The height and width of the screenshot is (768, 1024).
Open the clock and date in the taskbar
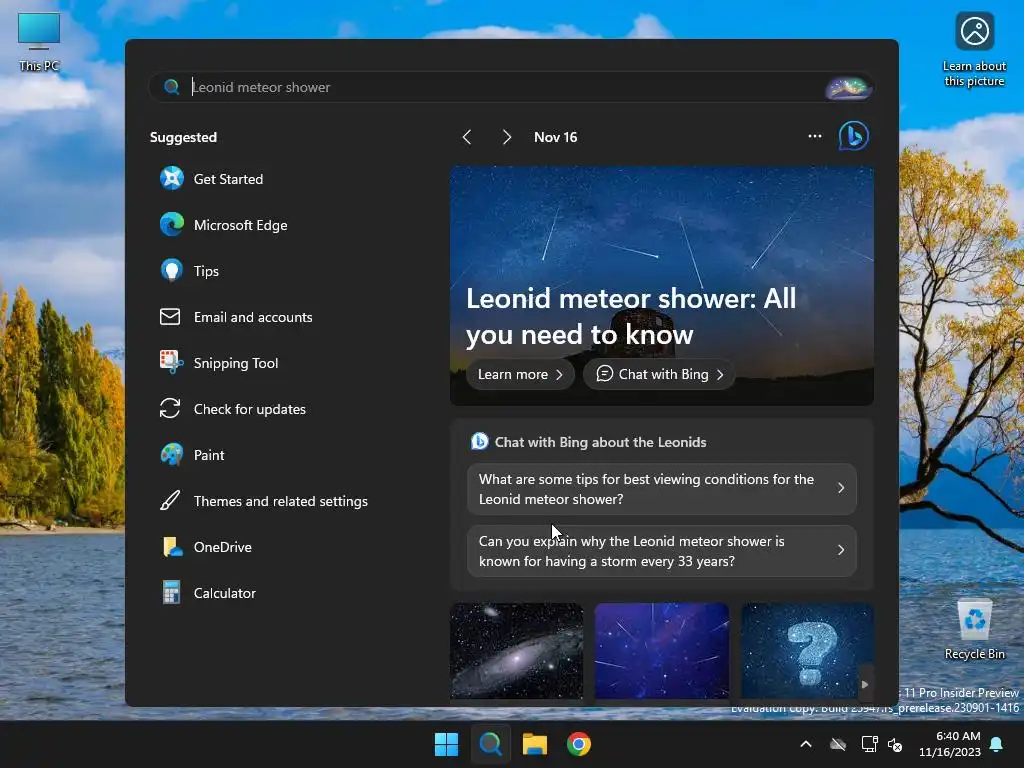pos(950,744)
